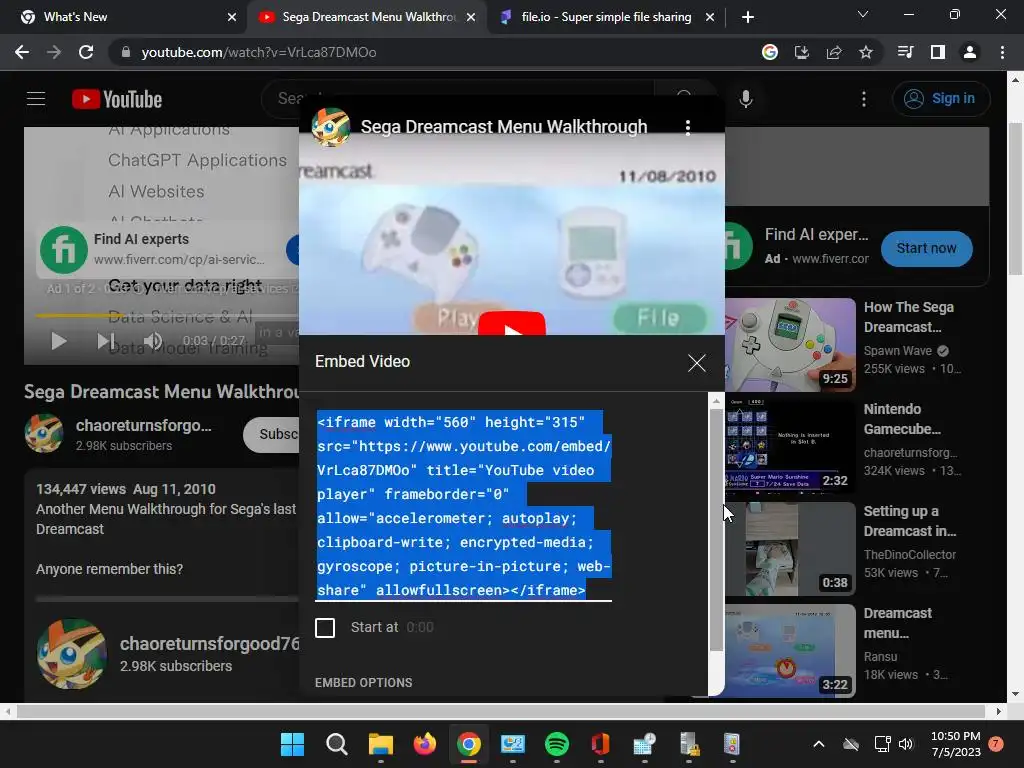Open File Explorer from taskbar
This screenshot has width=1024, height=768.
click(381, 744)
